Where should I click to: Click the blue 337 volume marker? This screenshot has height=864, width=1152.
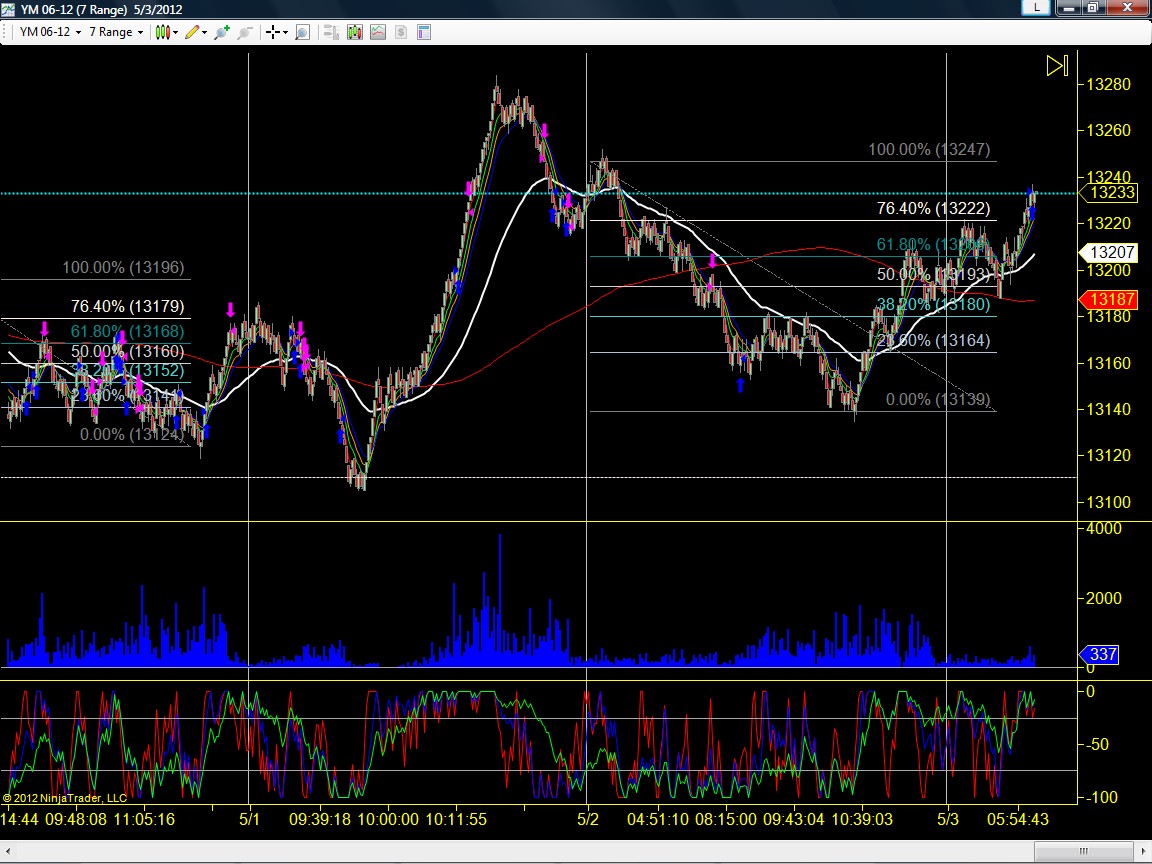click(1100, 654)
